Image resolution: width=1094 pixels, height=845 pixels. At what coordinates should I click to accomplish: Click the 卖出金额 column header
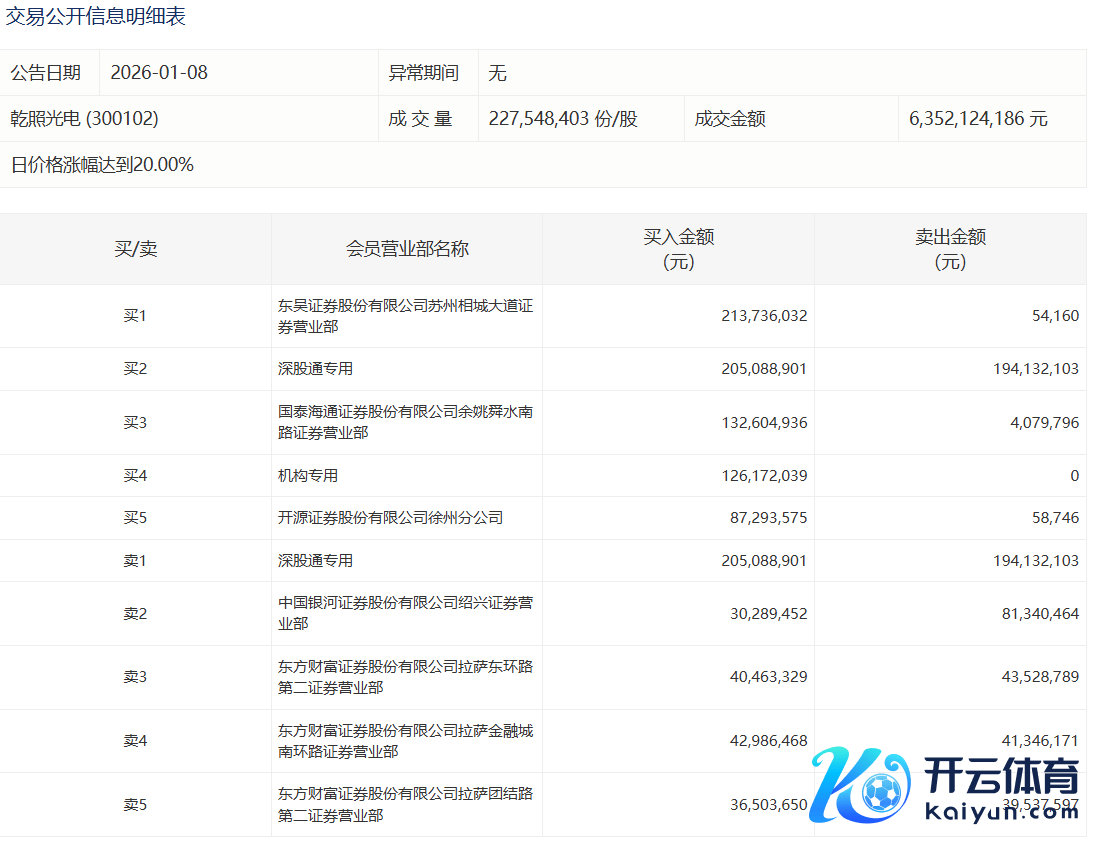pos(950,249)
